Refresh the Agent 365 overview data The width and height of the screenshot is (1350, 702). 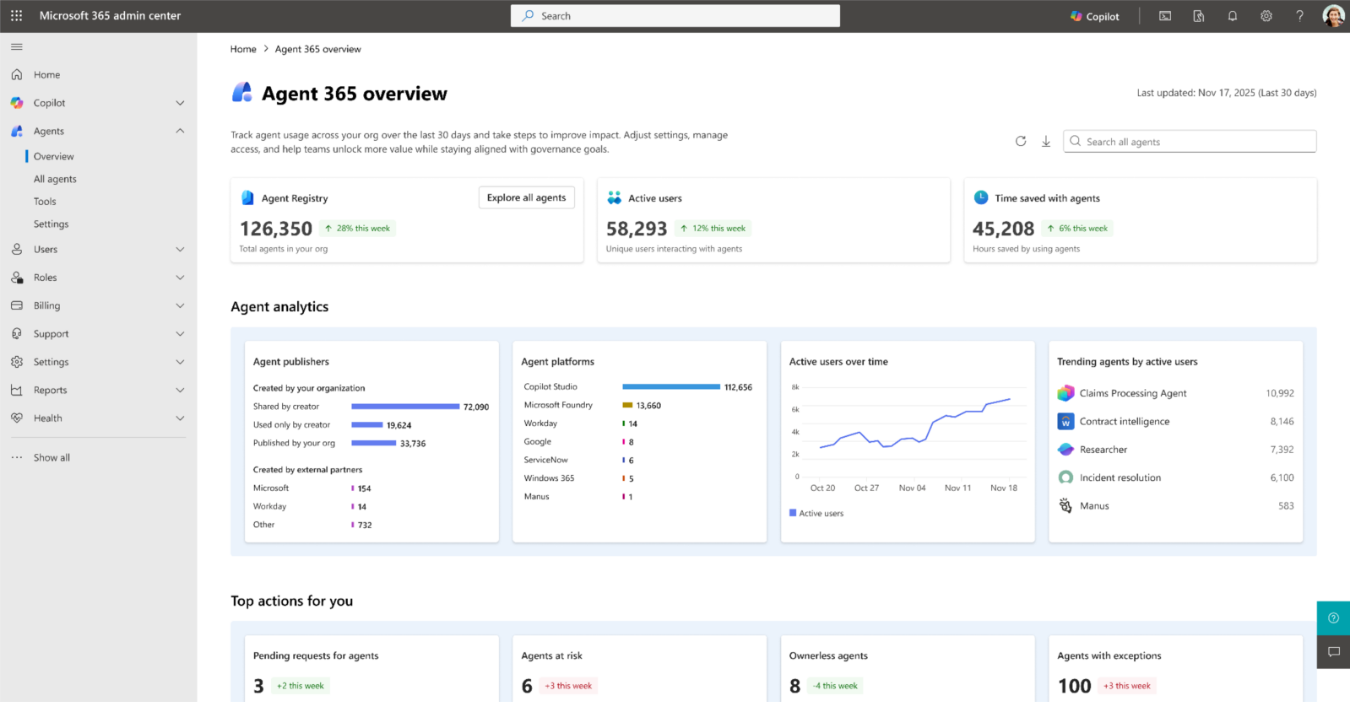pyautogui.click(x=1020, y=142)
